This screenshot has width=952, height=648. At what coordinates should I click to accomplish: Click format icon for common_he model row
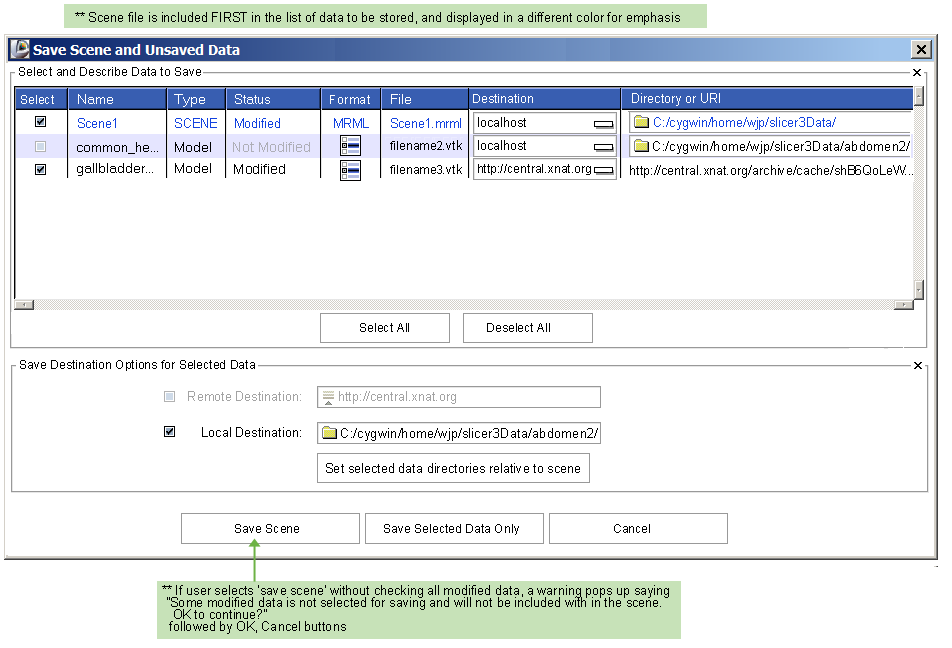[350, 147]
